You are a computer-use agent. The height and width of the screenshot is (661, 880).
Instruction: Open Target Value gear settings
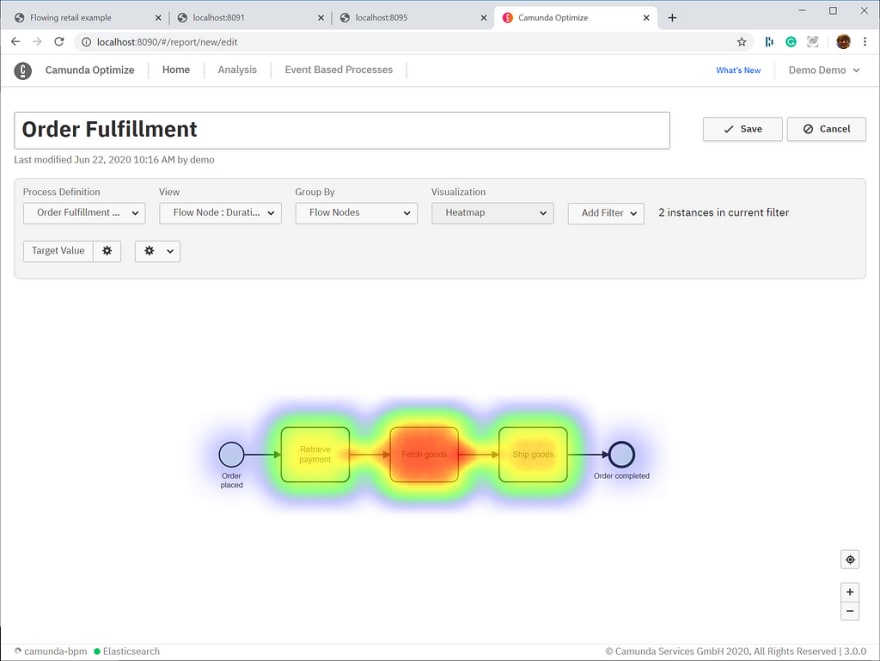tap(107, 251)
